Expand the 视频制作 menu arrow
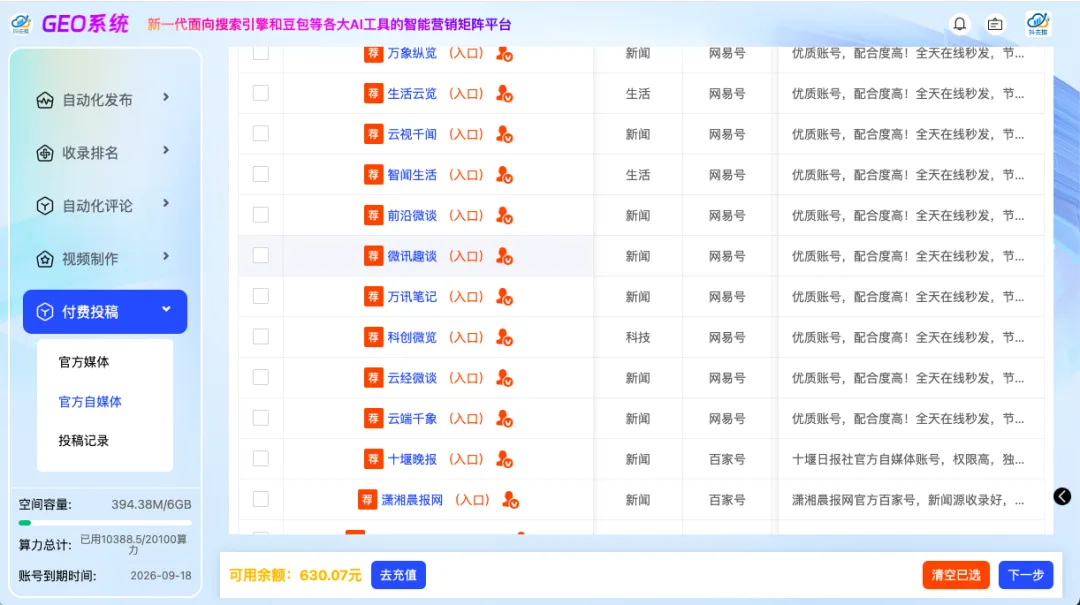 coord(166,256)
